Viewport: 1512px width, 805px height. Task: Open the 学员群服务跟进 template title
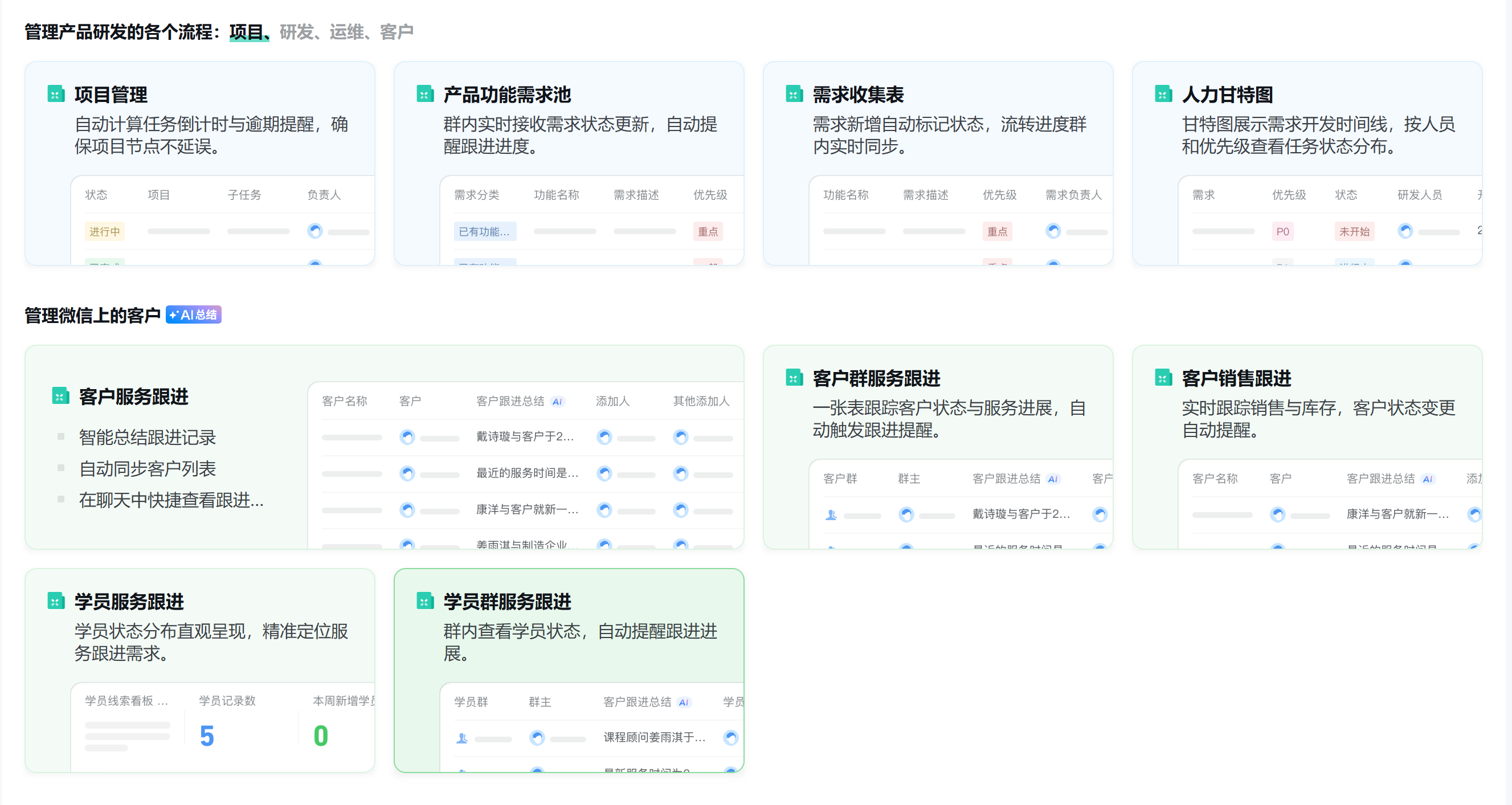tap(507, 601)
